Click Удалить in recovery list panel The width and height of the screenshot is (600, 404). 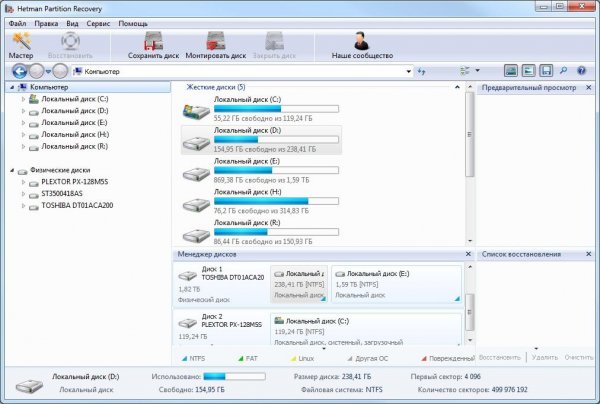point(545,357)
